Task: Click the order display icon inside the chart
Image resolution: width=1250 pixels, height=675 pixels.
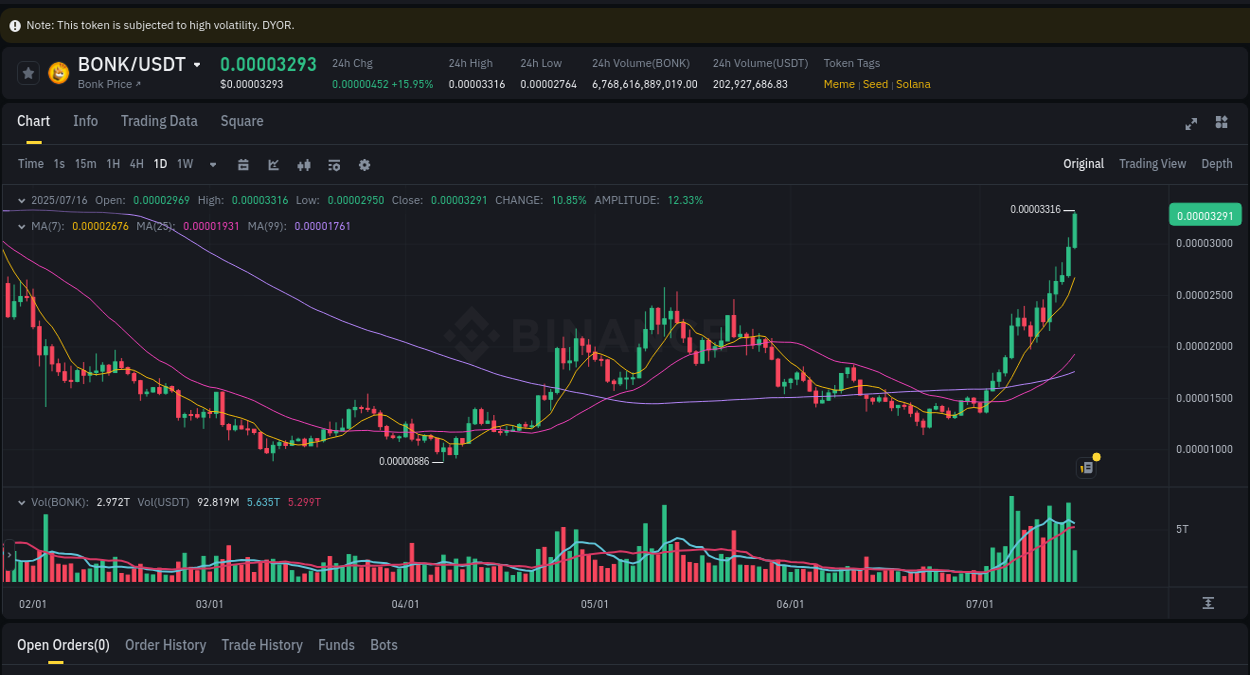Action: pos(1086,467)
